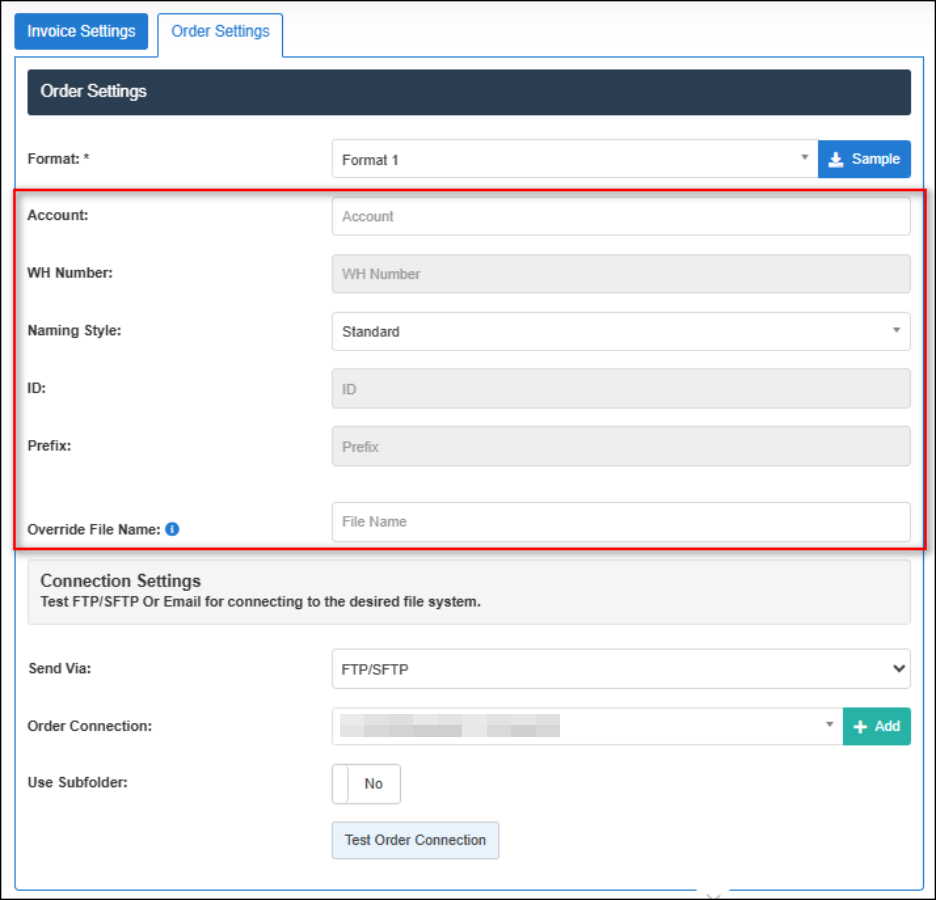Screen dimensions: 936x900
Task: Click the collapse chevron at panel bottom
Action: [714, 893]
